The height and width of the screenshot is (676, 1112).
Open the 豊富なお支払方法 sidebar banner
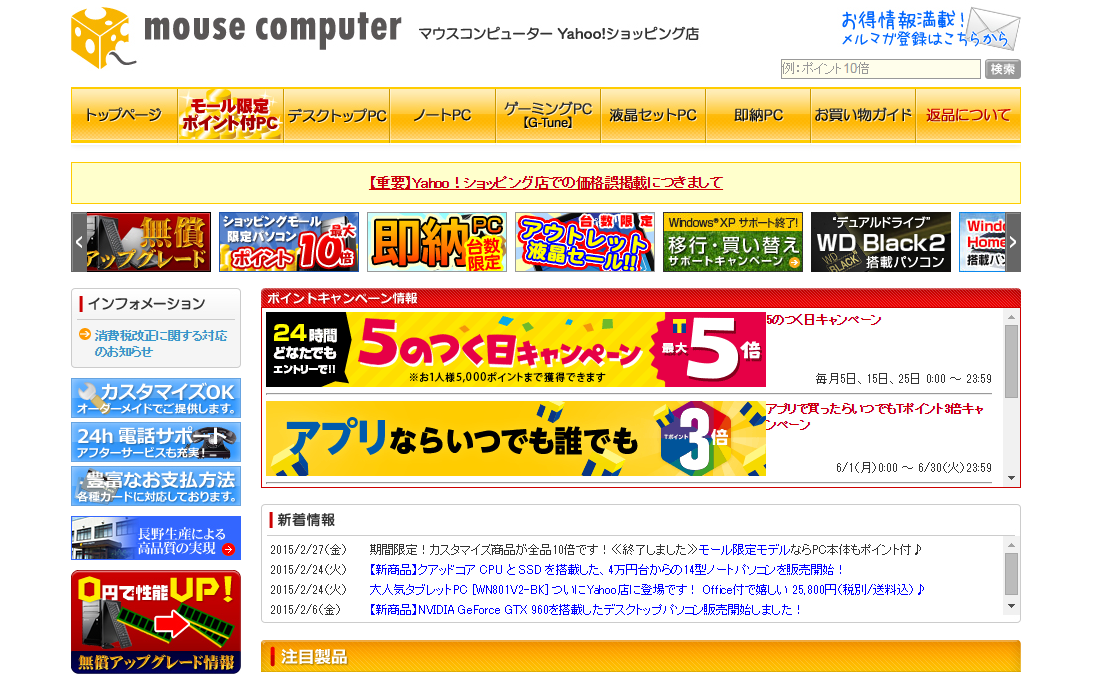(156, 486)
